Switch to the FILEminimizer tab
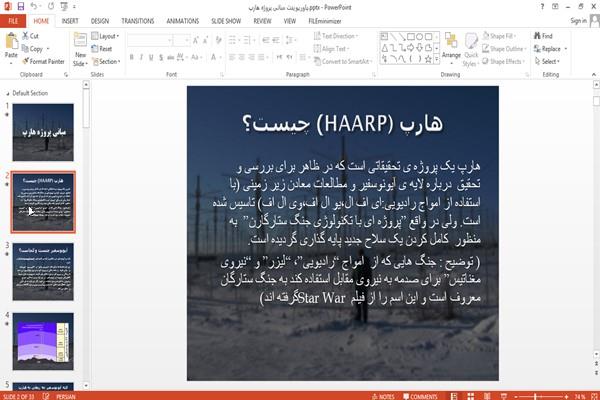 [325, 21]
